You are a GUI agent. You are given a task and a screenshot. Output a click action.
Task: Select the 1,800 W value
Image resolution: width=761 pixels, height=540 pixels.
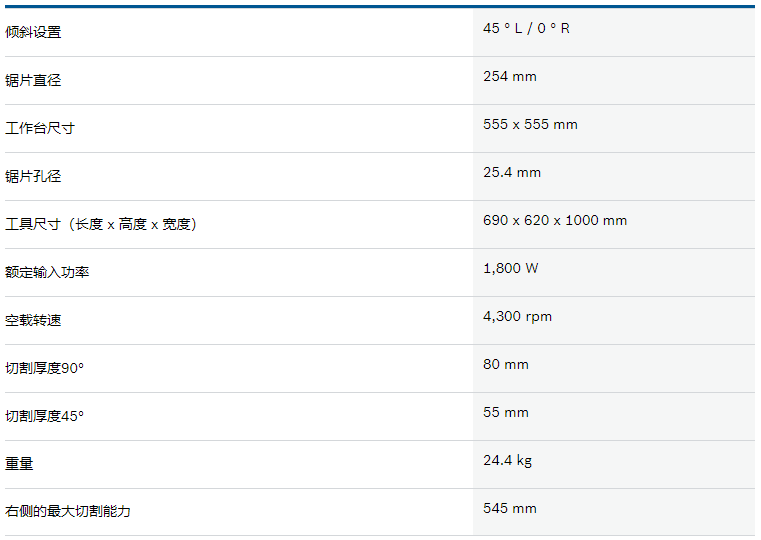click(510, 268)
